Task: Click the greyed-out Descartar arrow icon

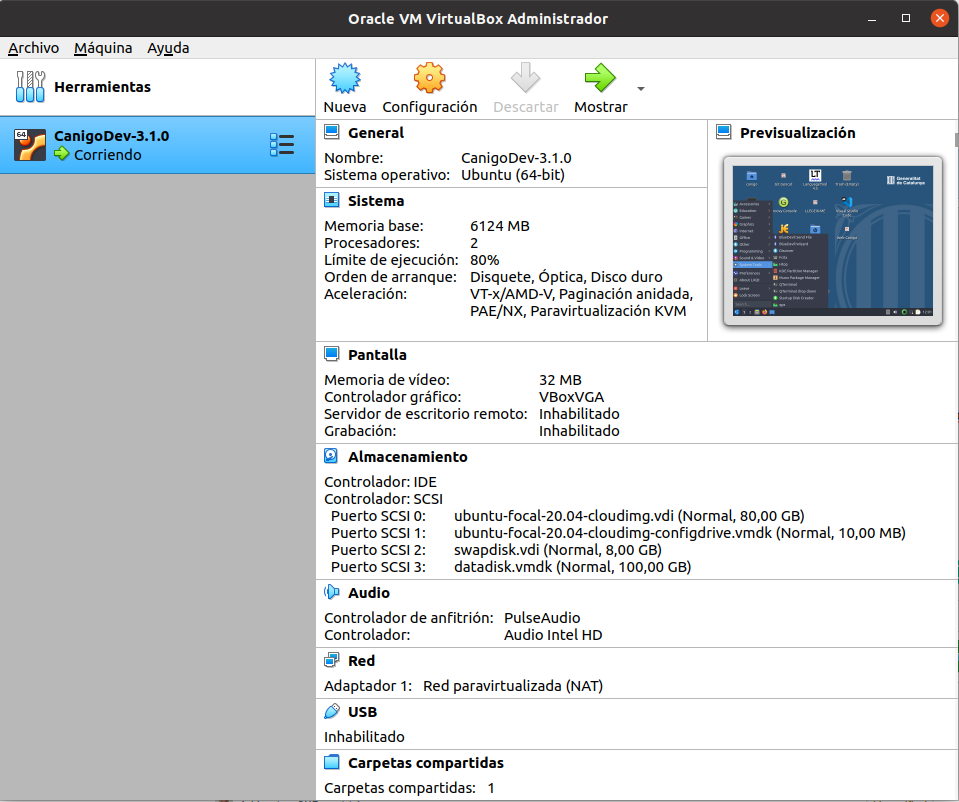Action: click(x=525, y=78)
